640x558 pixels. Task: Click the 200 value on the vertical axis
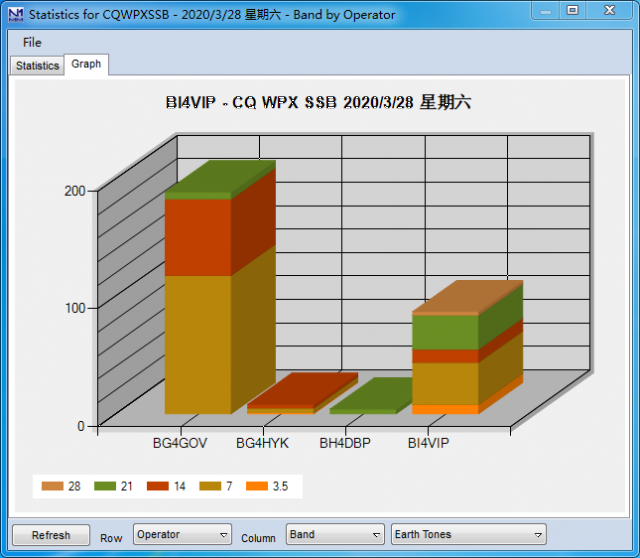tap(75, 191)
